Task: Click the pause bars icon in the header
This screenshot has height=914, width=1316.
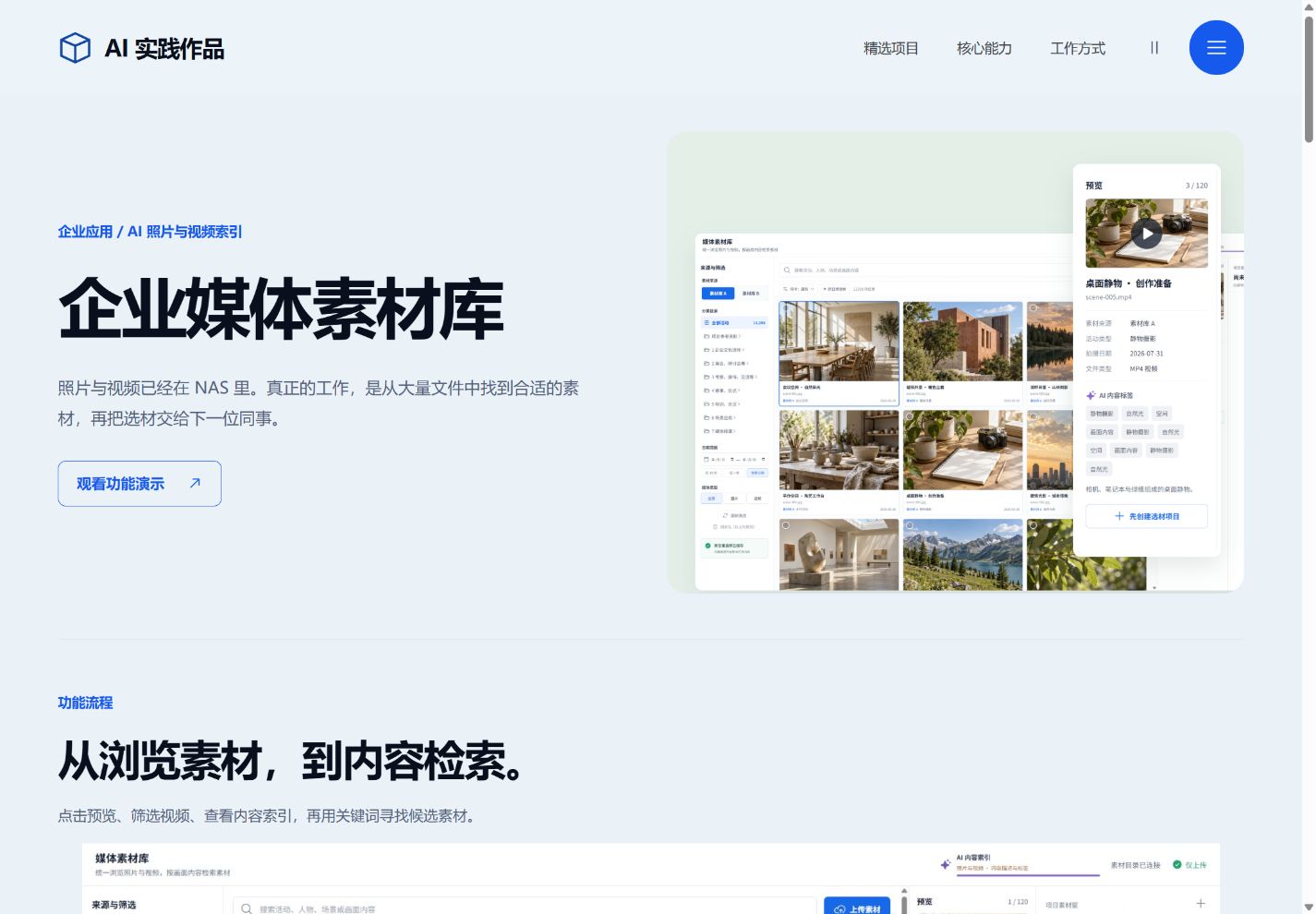Action: click(x=1154, y=47)
